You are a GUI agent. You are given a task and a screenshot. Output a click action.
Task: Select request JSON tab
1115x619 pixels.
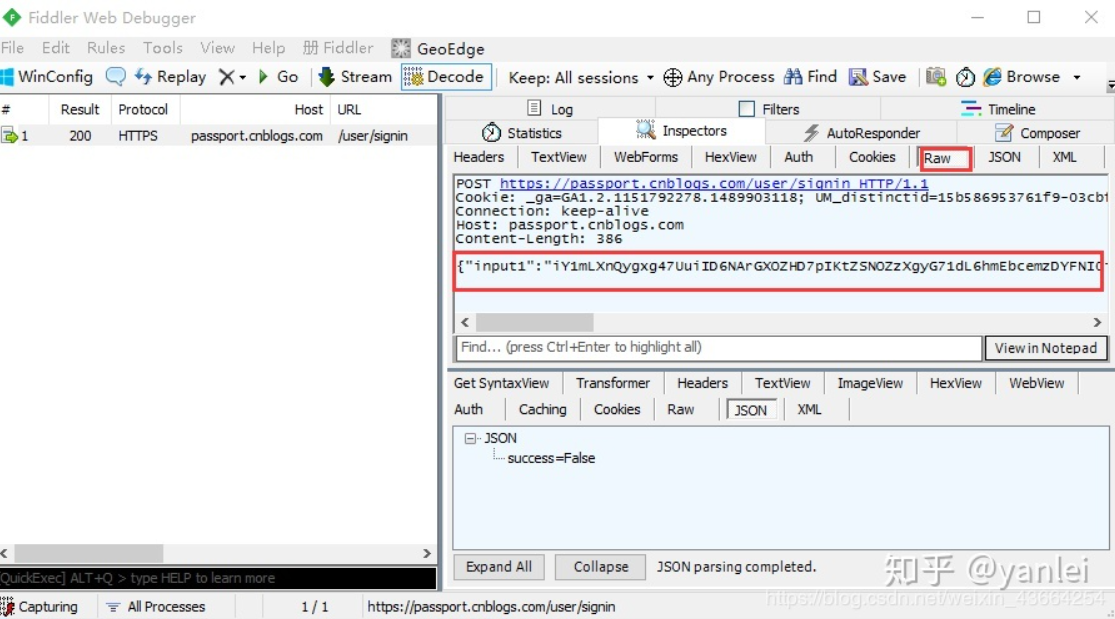tap(1004, 157)
